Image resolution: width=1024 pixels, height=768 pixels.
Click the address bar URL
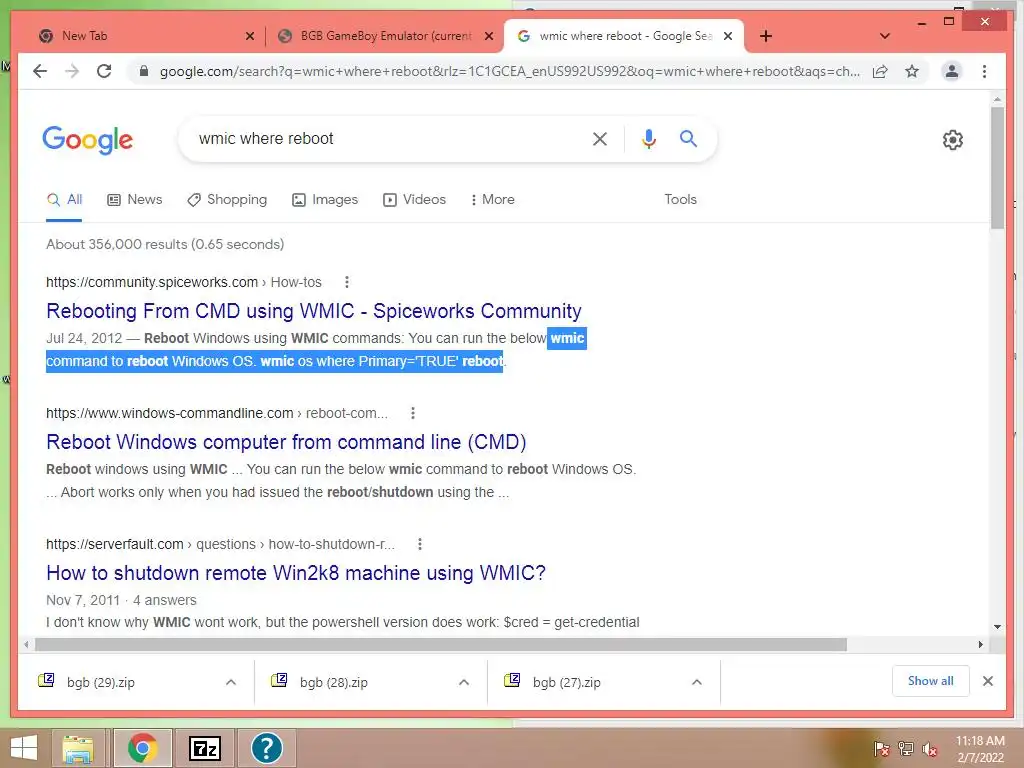pos(509,71)
